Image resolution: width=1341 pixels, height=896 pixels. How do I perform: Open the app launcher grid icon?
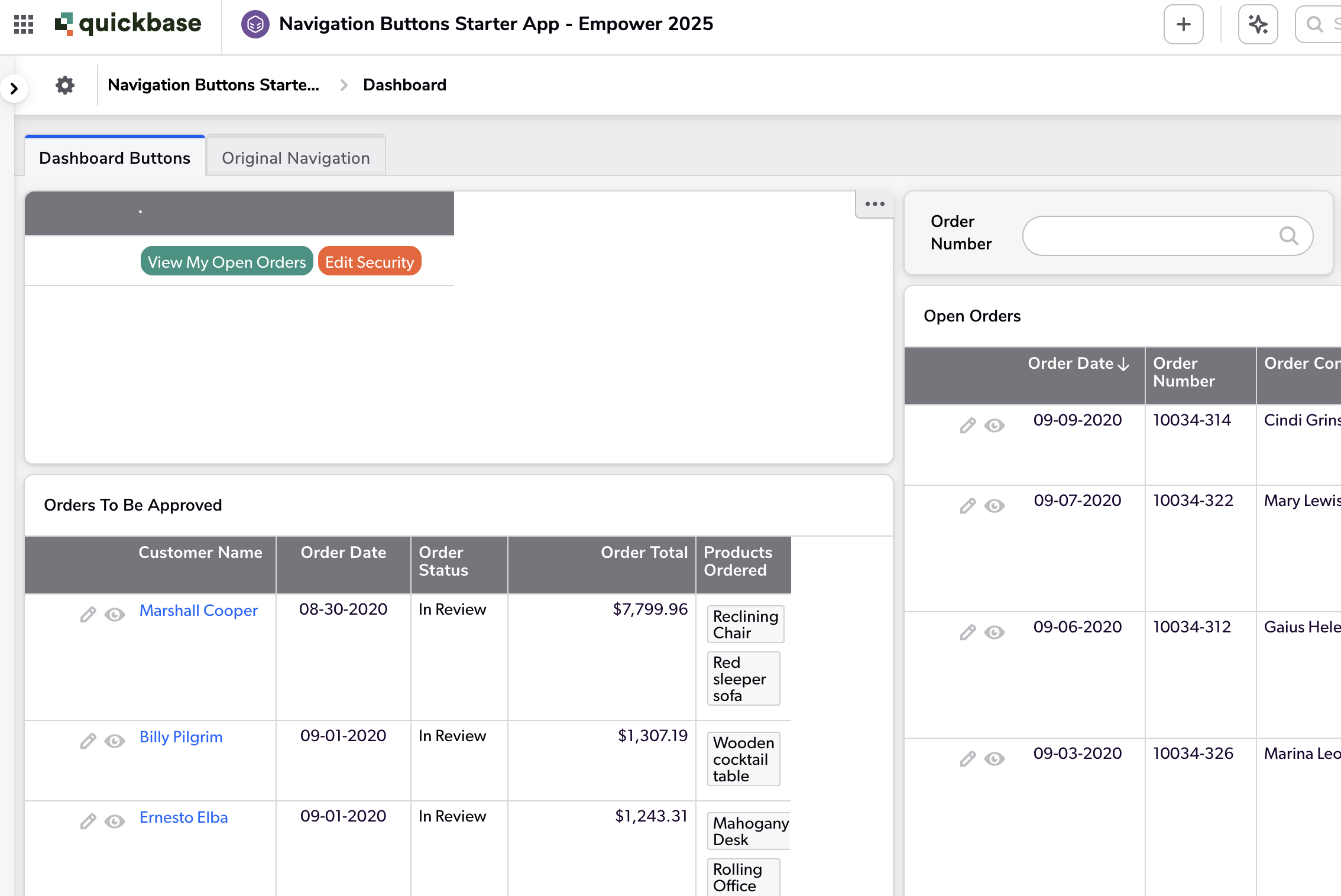[x=24, y=24]
